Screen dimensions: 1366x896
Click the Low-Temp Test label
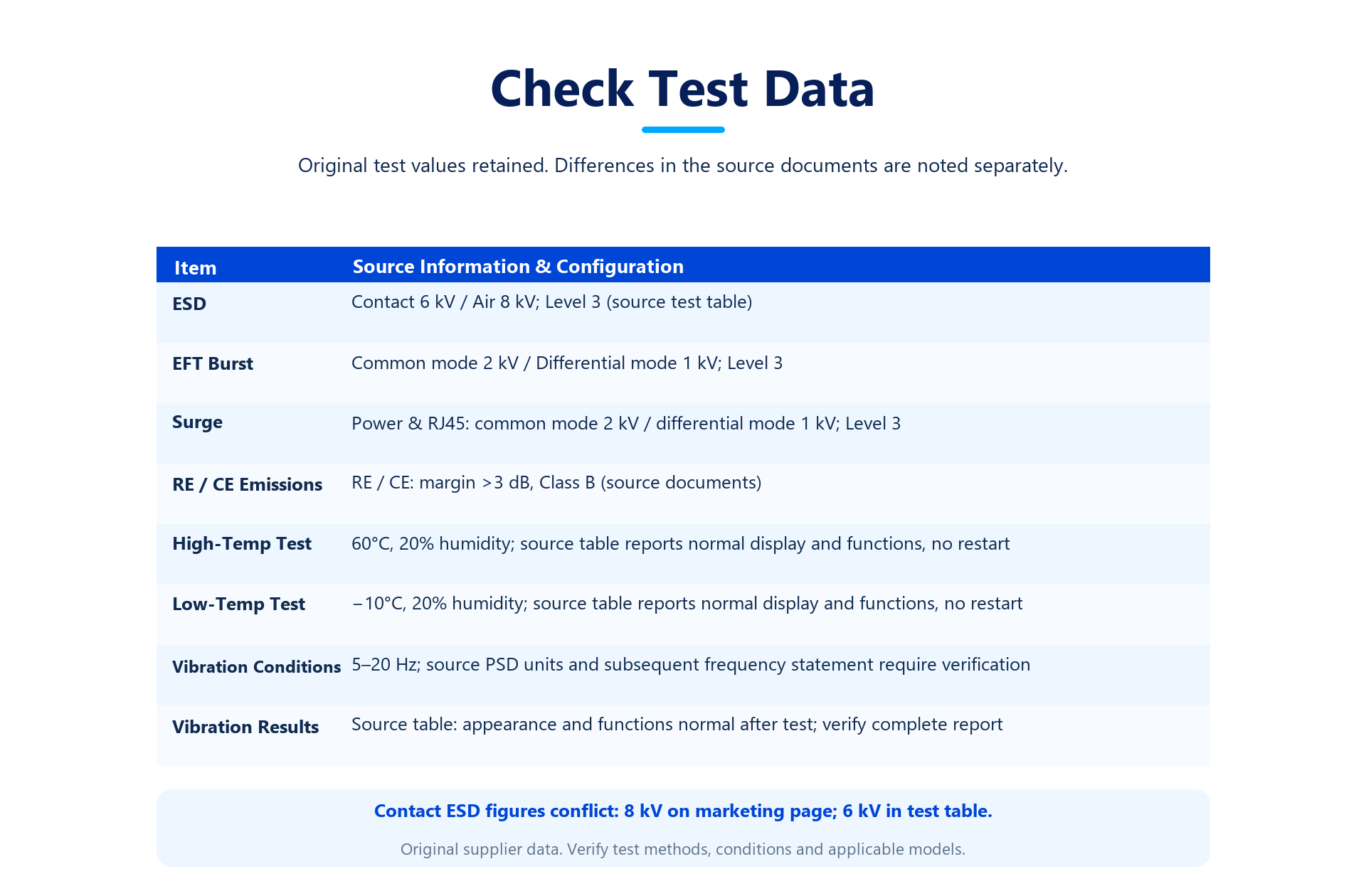[x=238, y=604]
